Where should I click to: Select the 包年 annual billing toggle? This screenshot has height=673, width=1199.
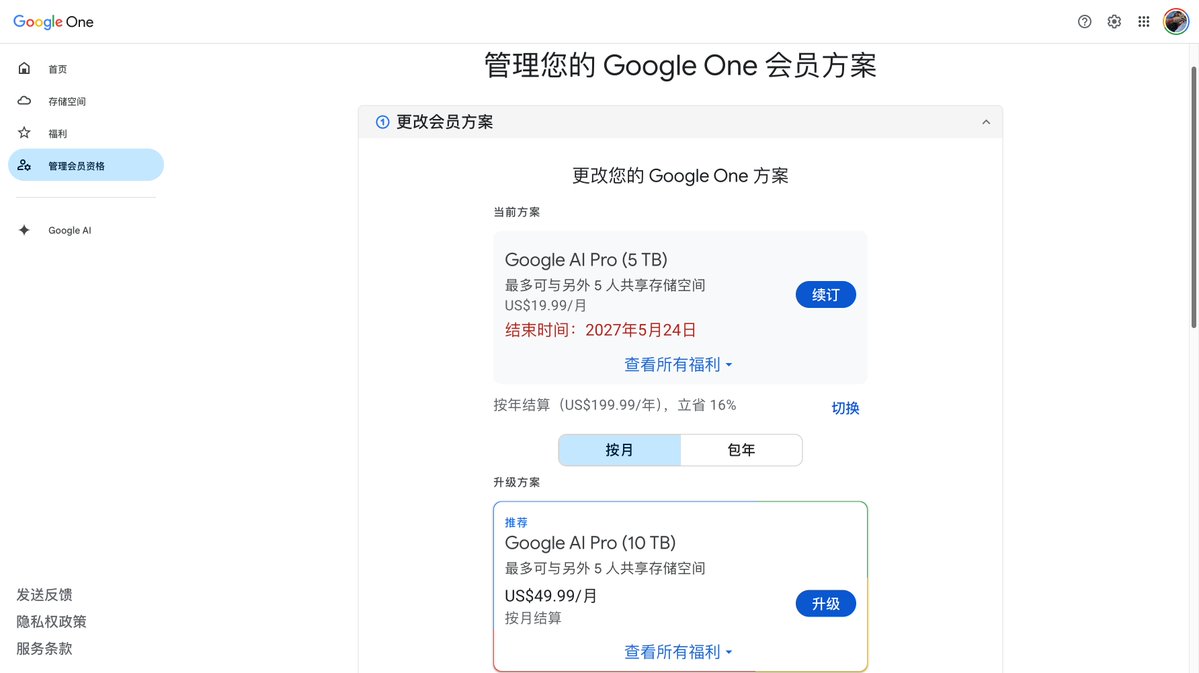(741, 450)
